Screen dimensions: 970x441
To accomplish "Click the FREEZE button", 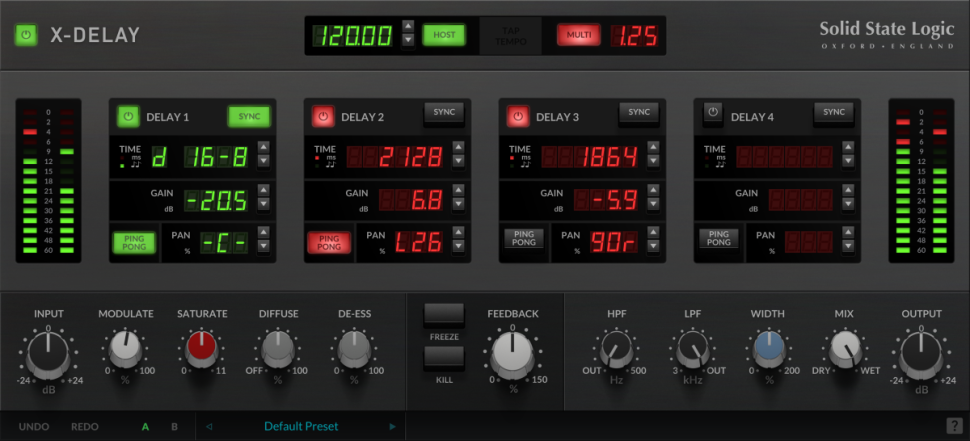I will pyautogui.click(x=444, y=315).
